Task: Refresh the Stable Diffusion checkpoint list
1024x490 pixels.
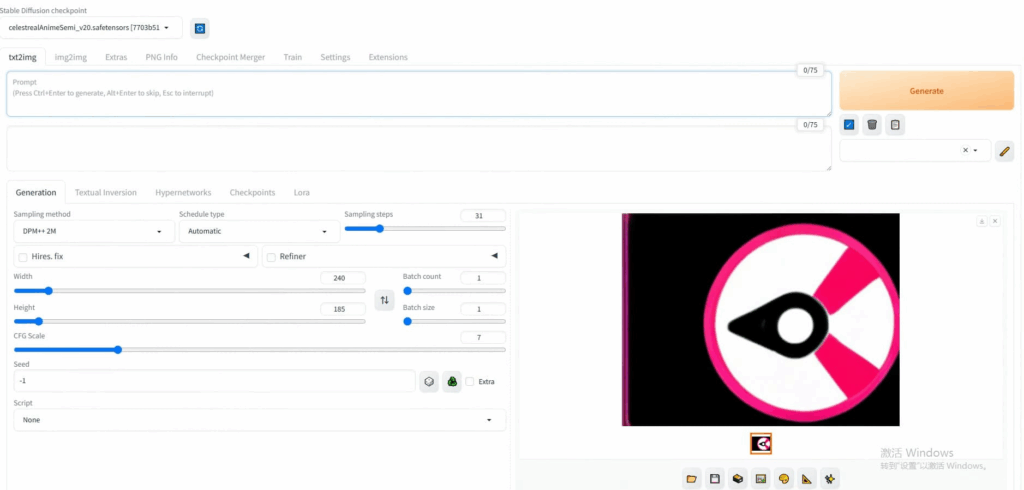Action: (200, 29)
